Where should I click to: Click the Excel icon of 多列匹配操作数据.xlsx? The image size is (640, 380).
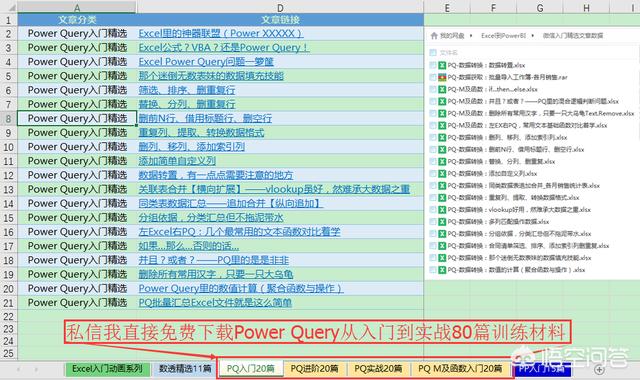pos(442,222)
